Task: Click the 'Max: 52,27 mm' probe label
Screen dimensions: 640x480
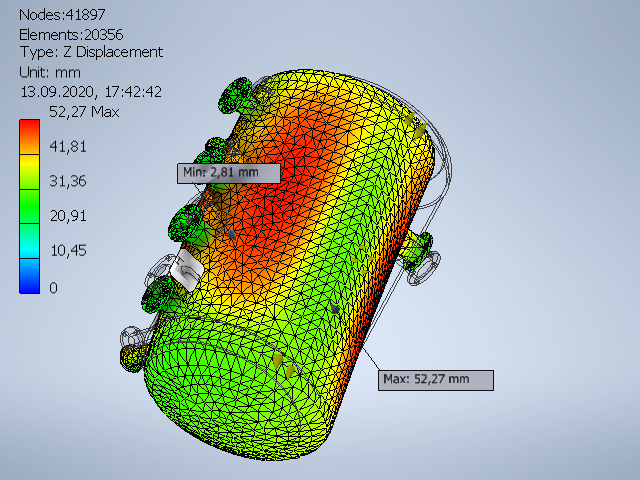Action: [436, 380]
